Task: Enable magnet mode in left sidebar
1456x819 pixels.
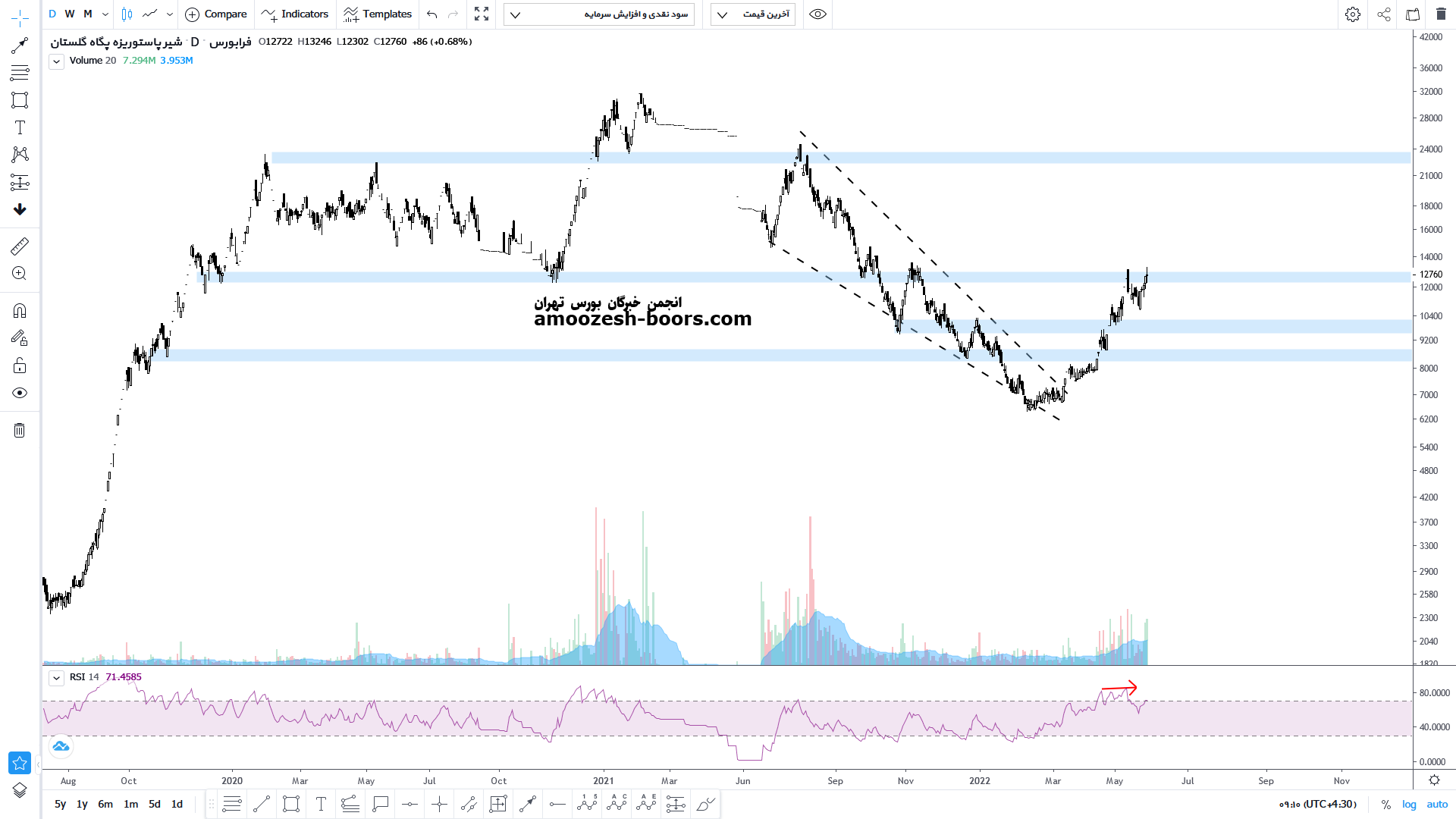Action: [x=20, y=311]
